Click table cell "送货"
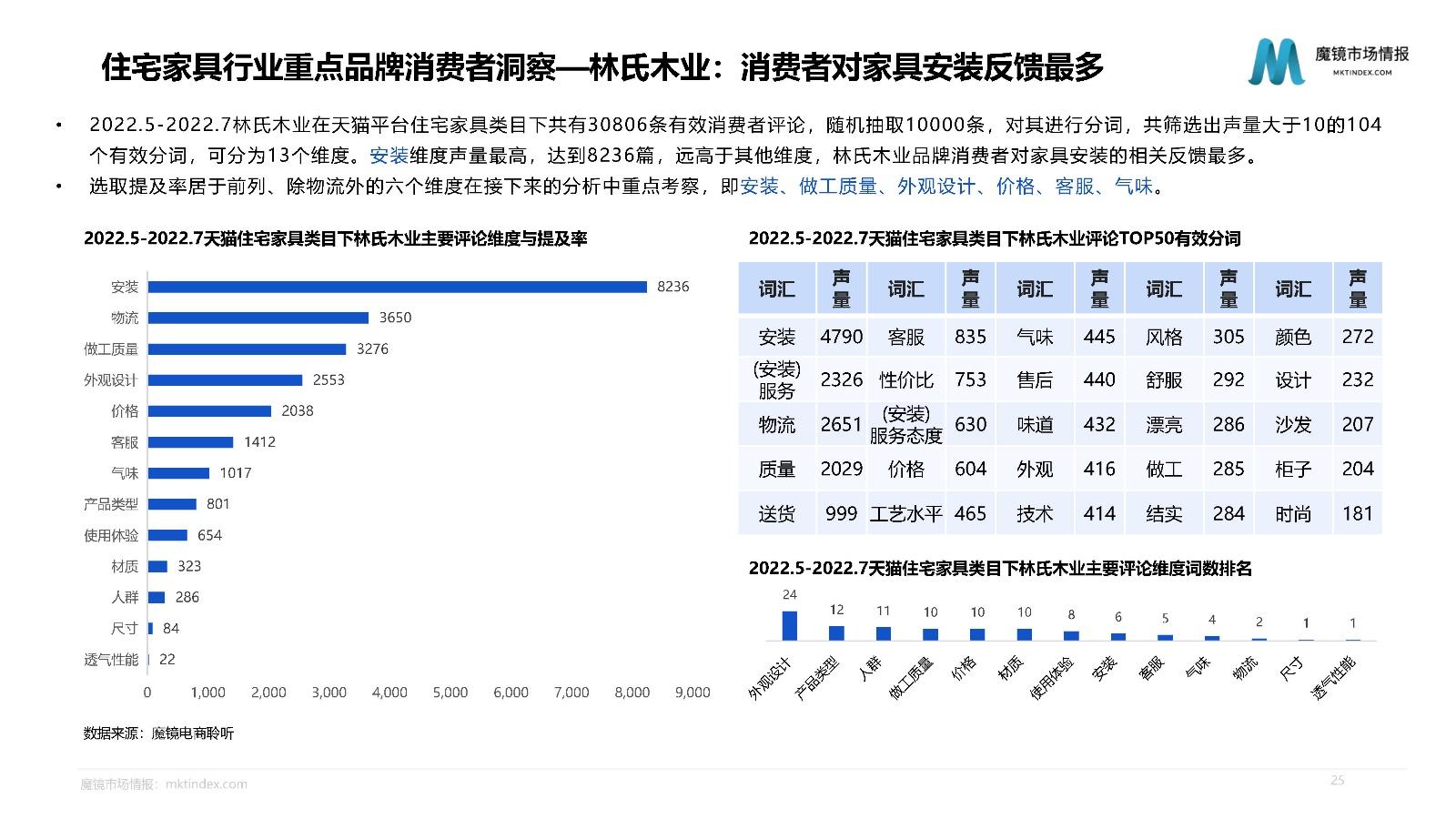 (777, 513)
